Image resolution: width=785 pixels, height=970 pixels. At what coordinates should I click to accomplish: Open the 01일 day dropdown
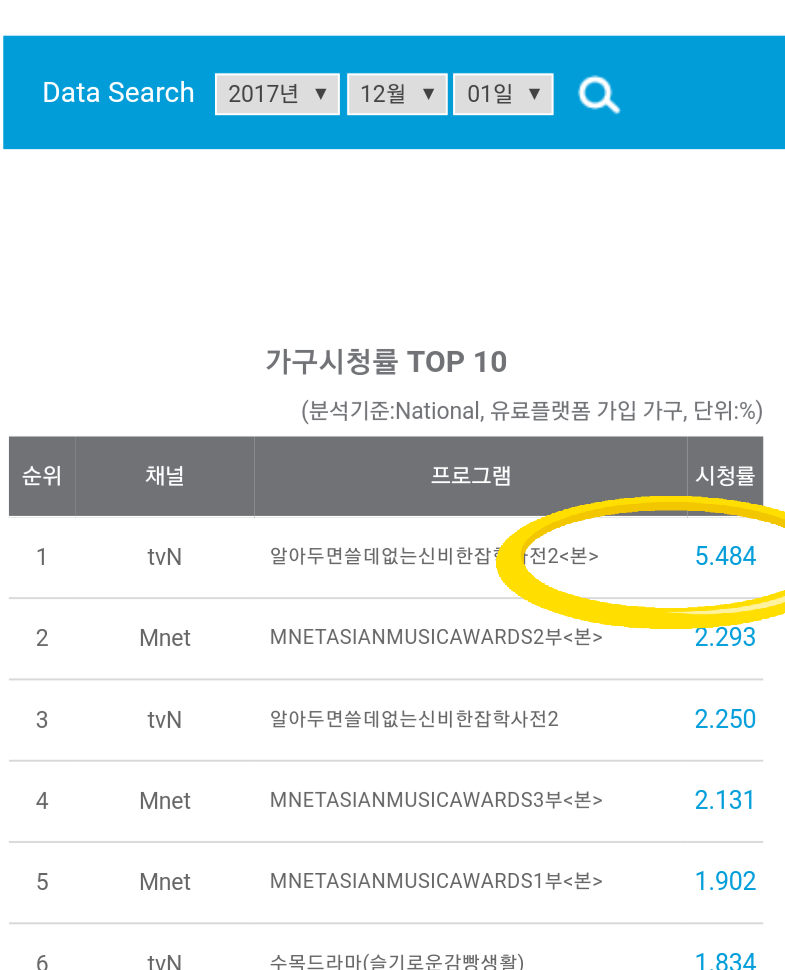(x=503, y=94)
